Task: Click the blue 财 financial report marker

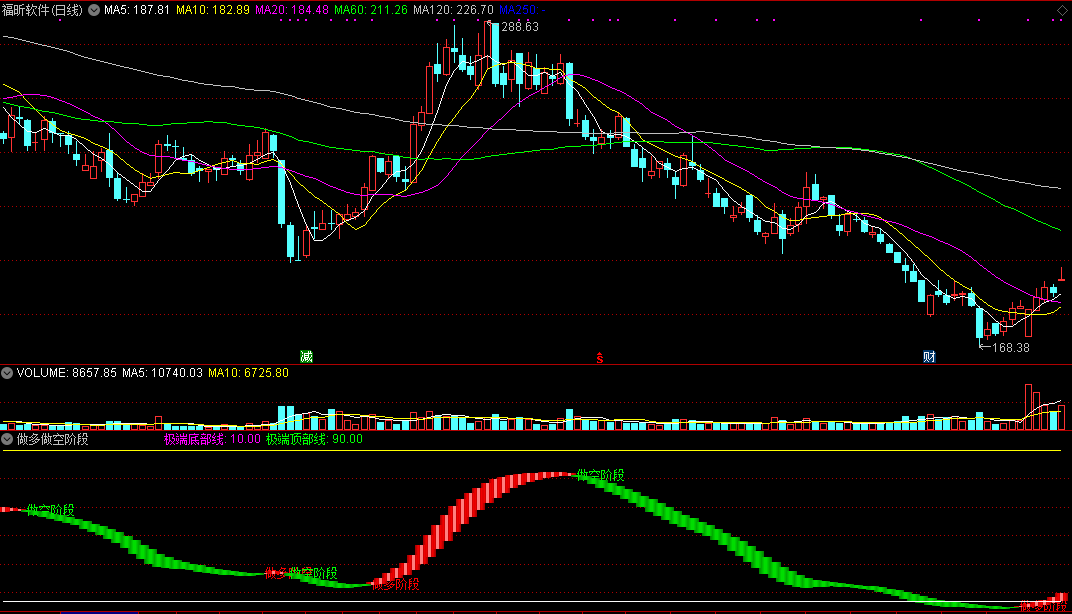Action: (929, 356)
